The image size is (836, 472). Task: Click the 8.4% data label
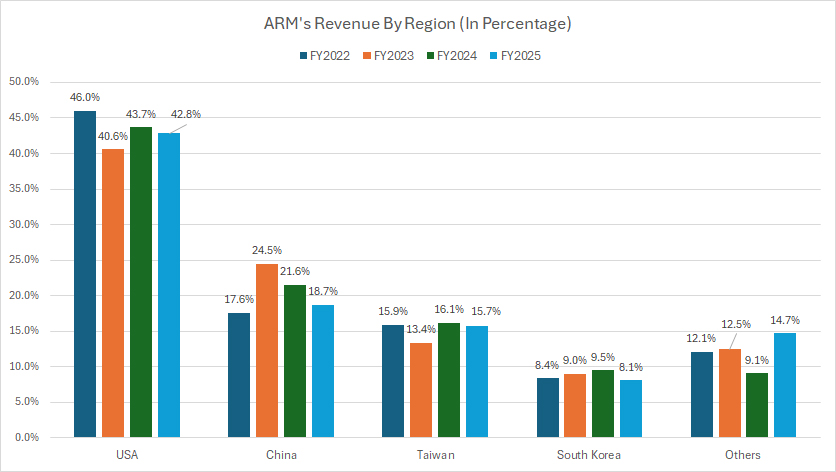[547, 365]
